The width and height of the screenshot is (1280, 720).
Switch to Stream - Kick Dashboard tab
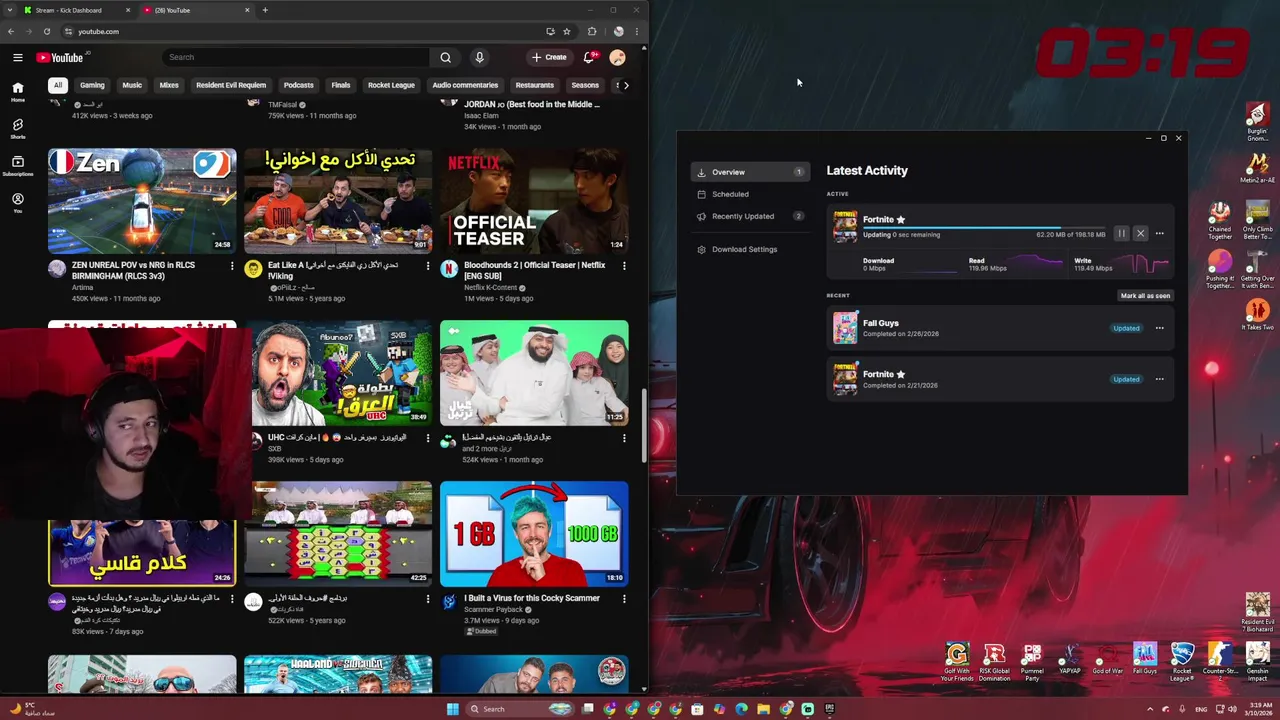[70, 10]
